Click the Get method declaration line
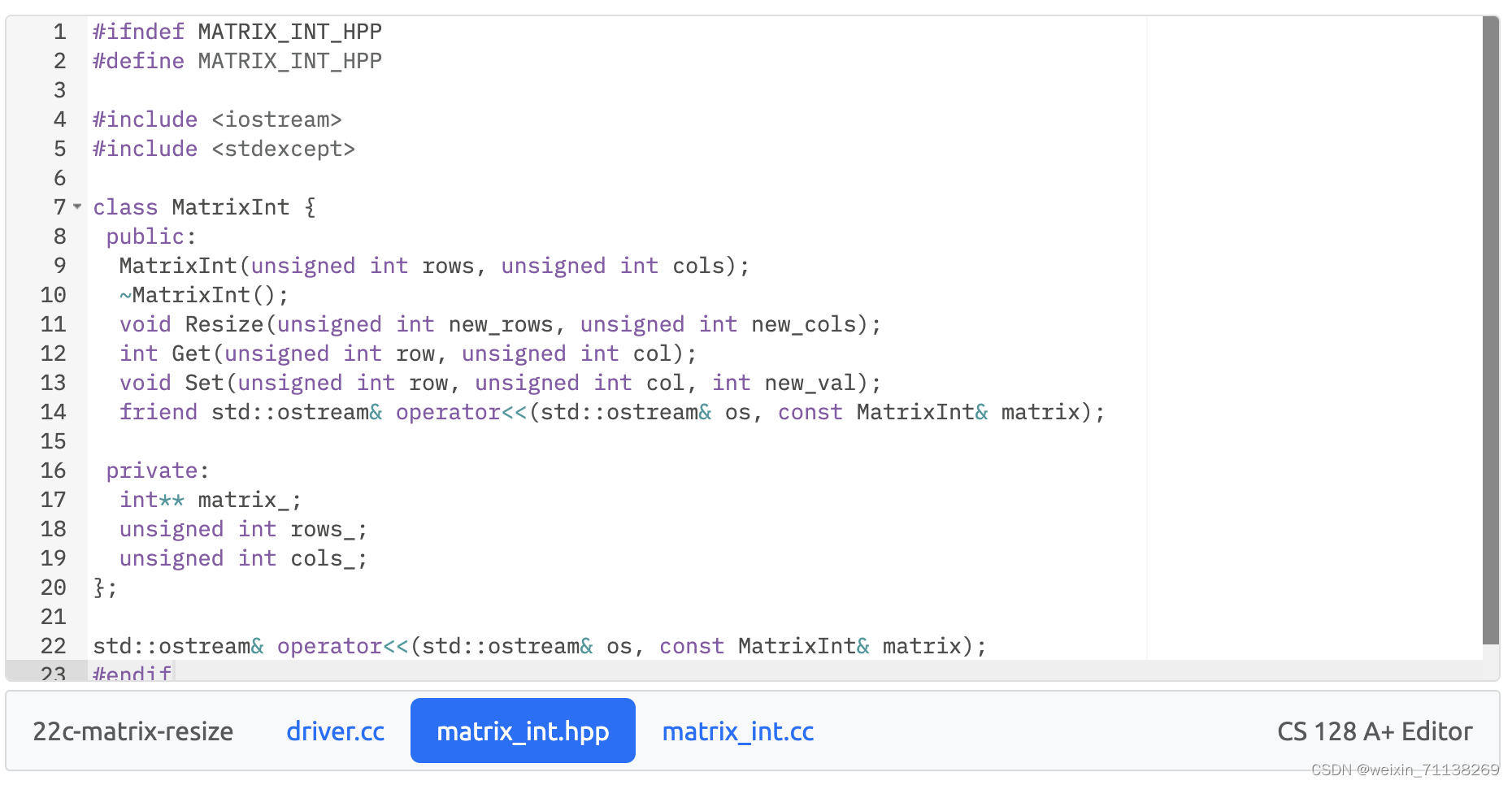 click(x=406, y=353)
